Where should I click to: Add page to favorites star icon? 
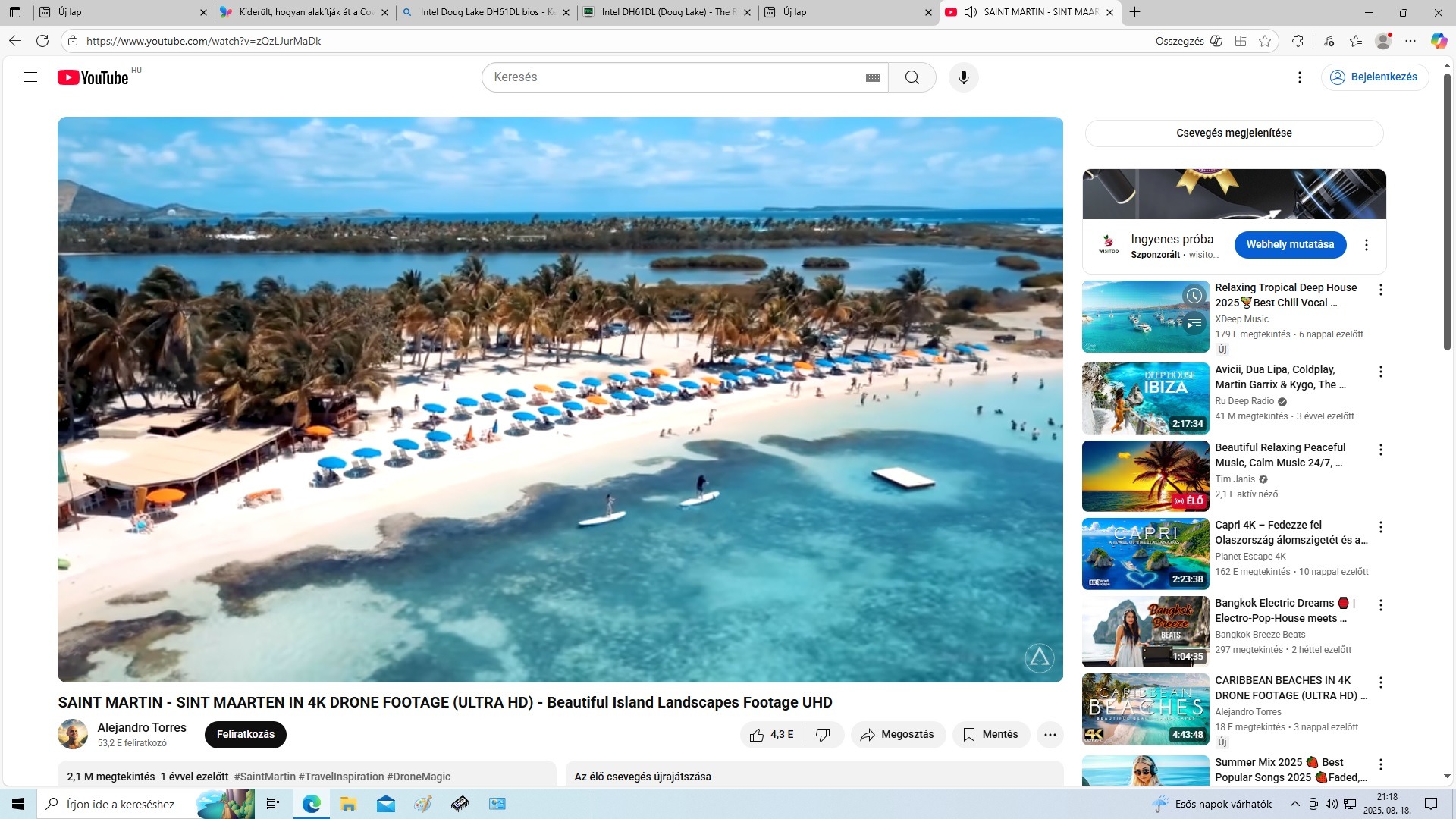(x=1264, y=41)
